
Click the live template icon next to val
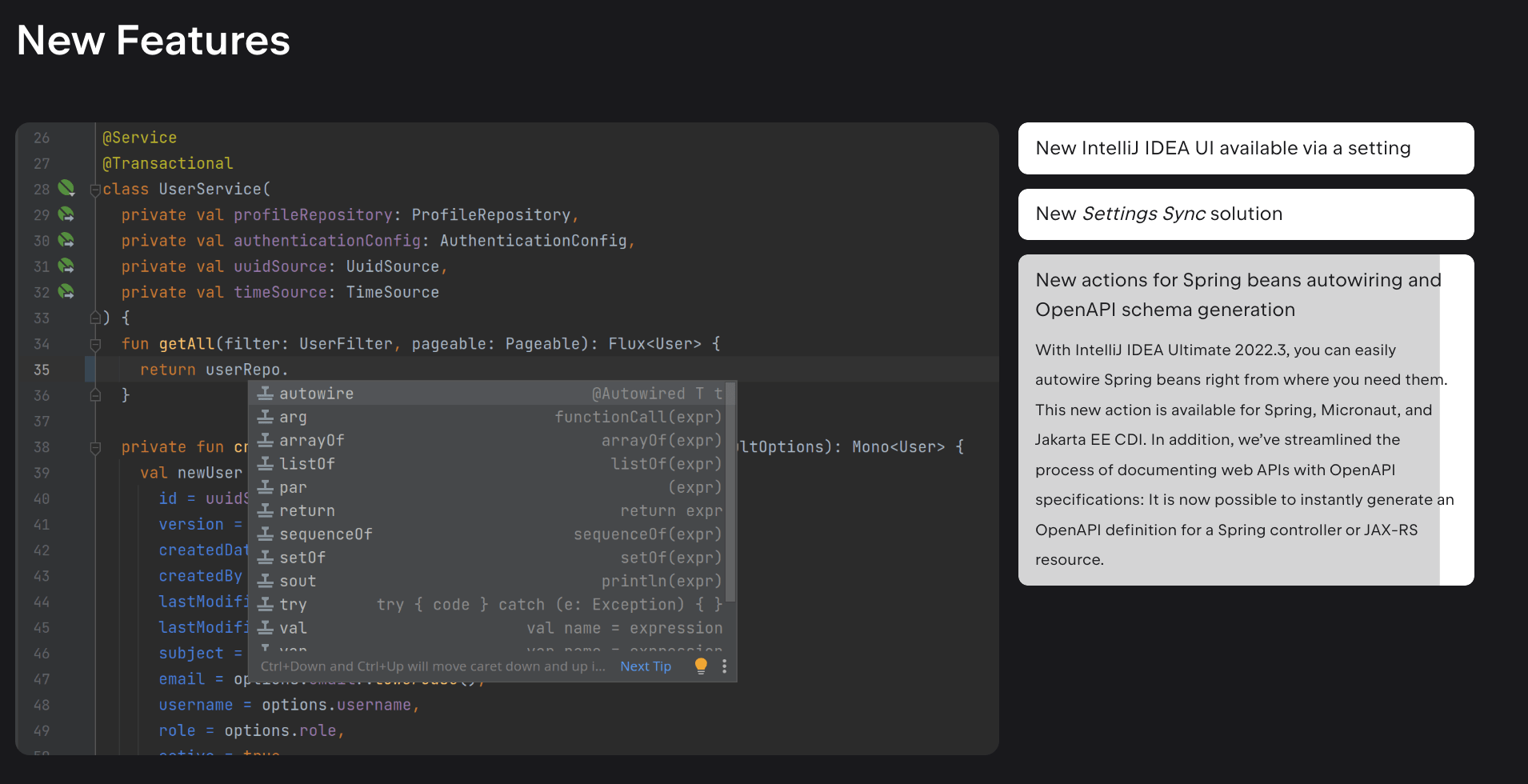(x=264, y=627)
